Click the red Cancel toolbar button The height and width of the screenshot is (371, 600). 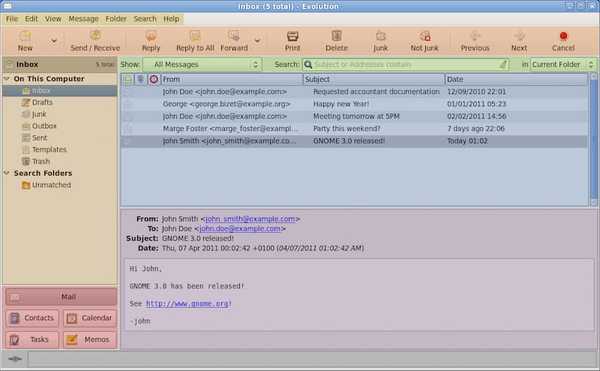coord(563,41)
